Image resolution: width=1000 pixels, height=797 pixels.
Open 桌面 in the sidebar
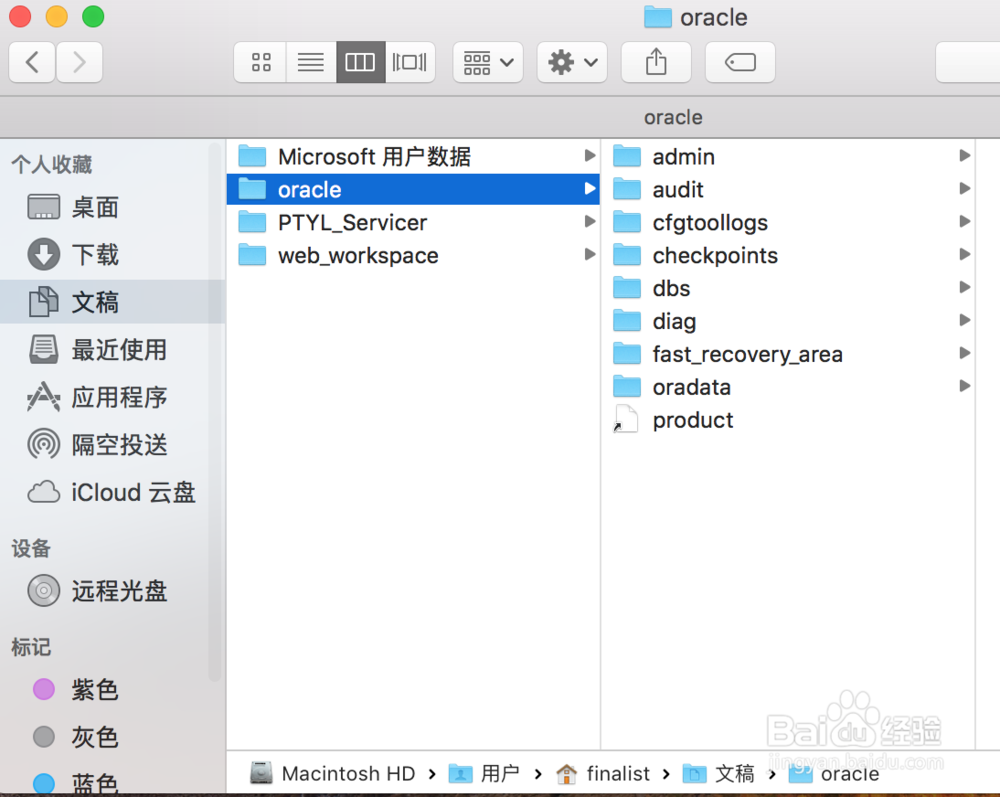pyautogui.click(x=112, y=207)
